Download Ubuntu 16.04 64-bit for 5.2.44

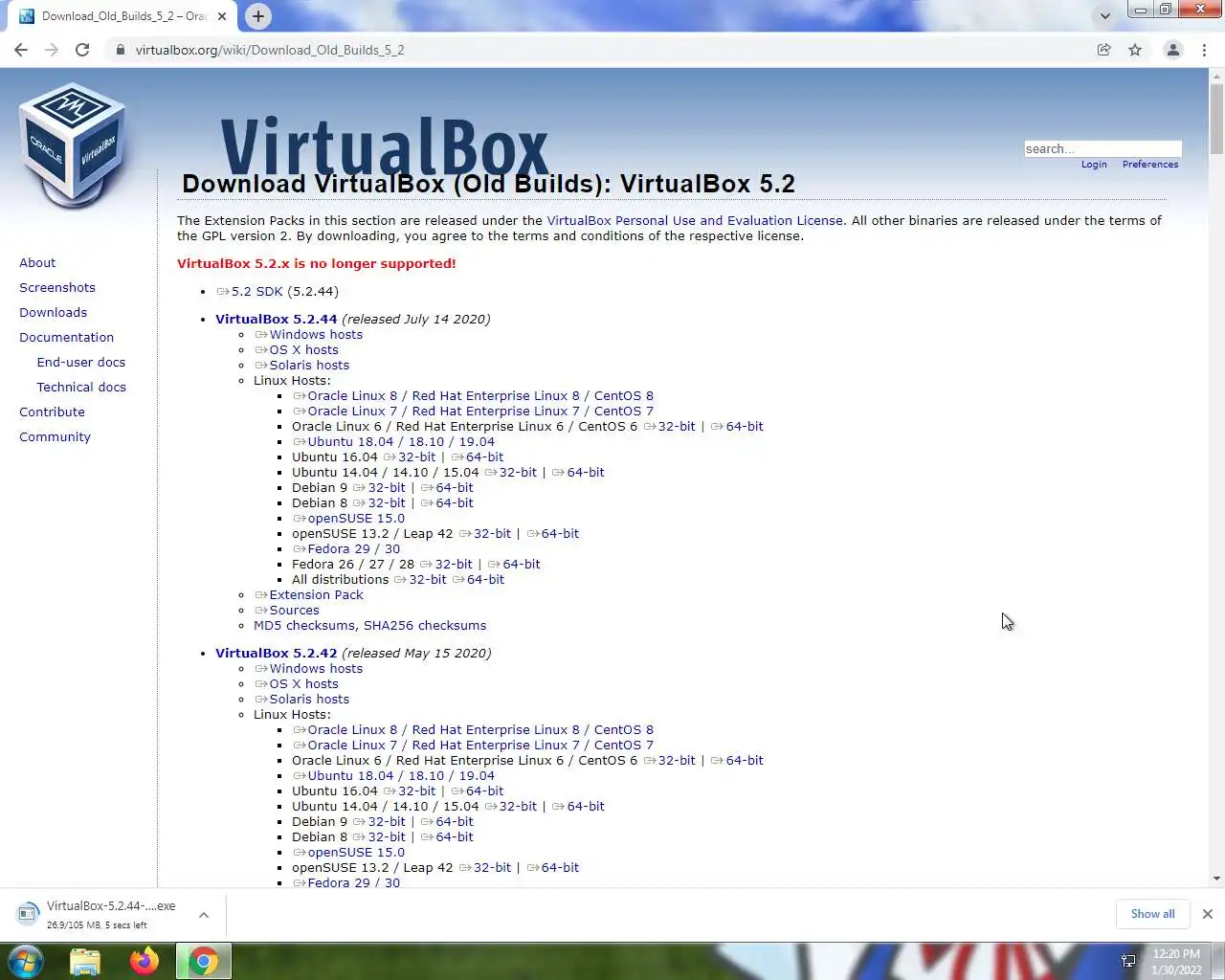tap(477, 457)
